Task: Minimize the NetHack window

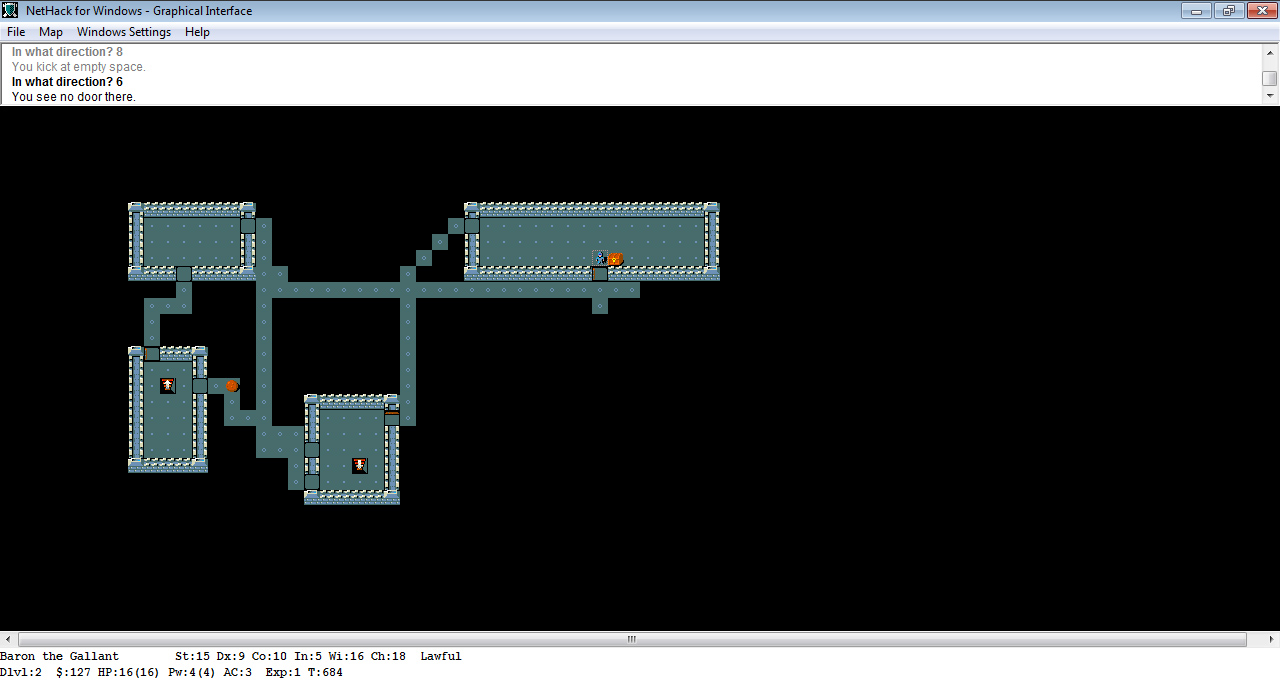Action: (1196, 11)
